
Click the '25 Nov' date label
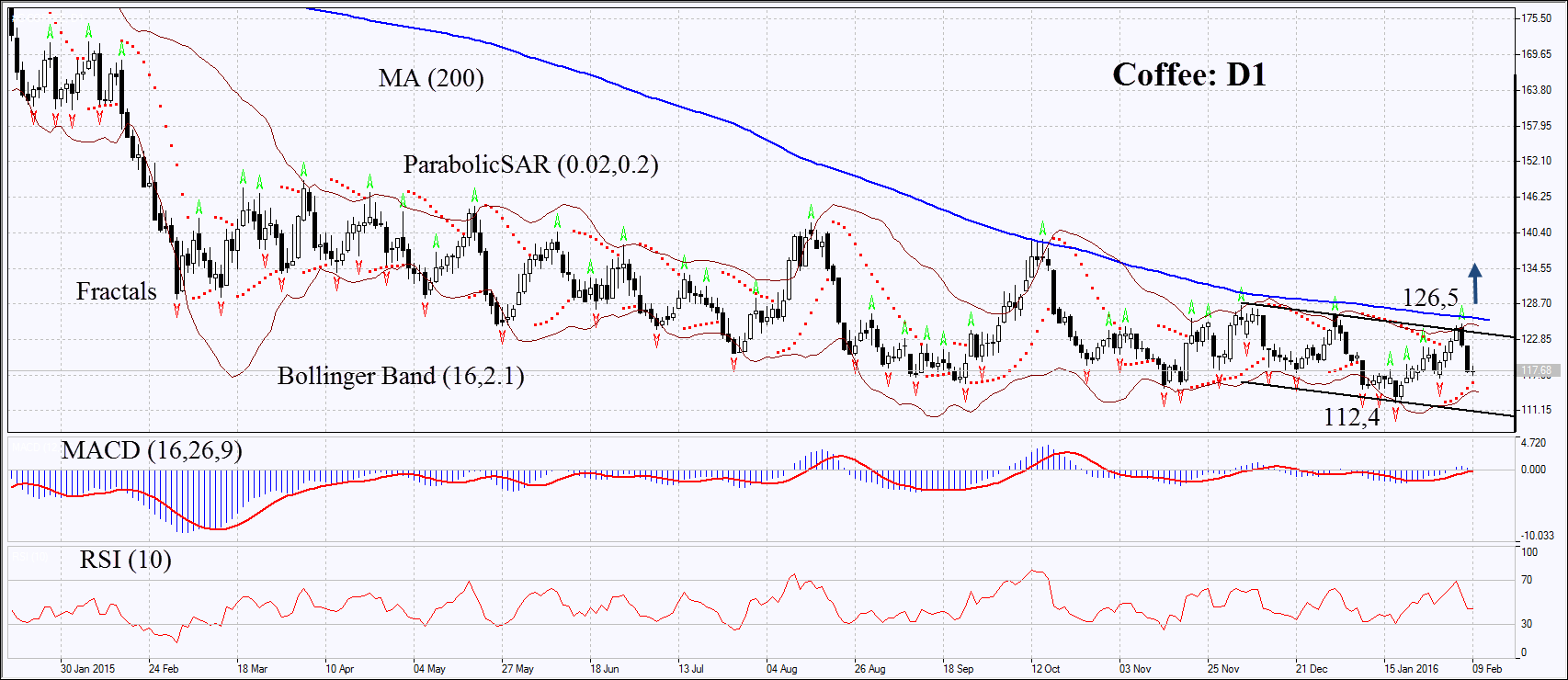(1223, 669)
